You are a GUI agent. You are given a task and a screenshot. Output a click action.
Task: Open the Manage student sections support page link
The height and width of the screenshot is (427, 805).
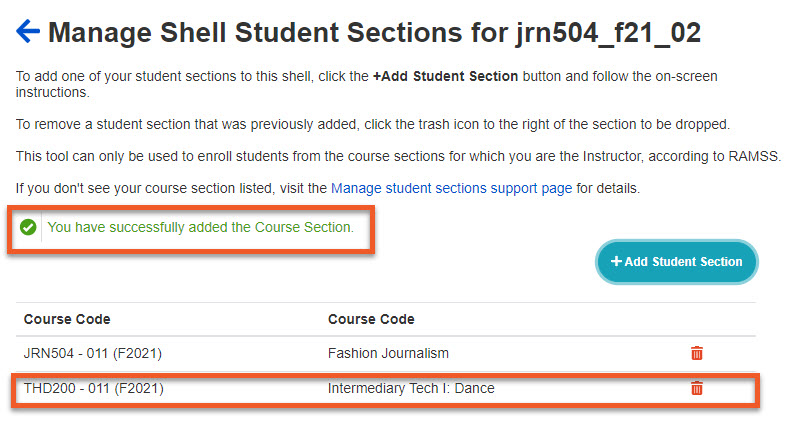click(x=451, y=187)
